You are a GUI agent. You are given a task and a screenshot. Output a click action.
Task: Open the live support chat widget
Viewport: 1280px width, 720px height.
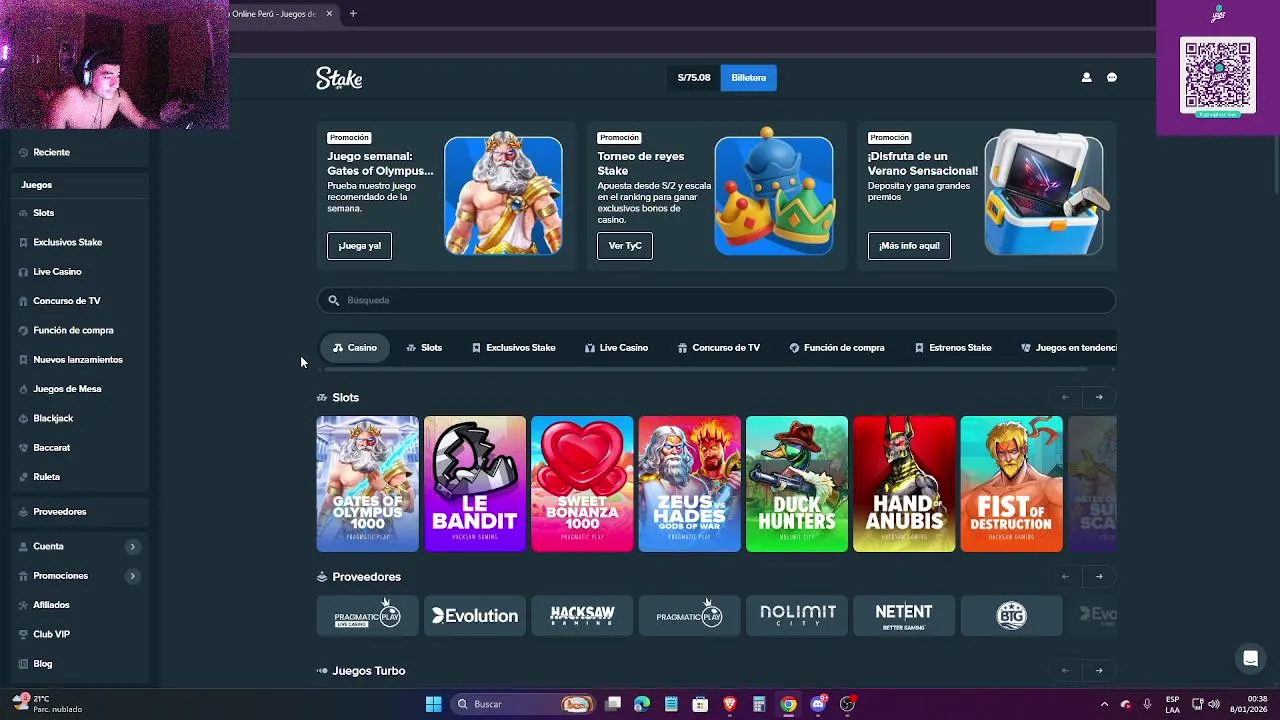(1250, 658)
